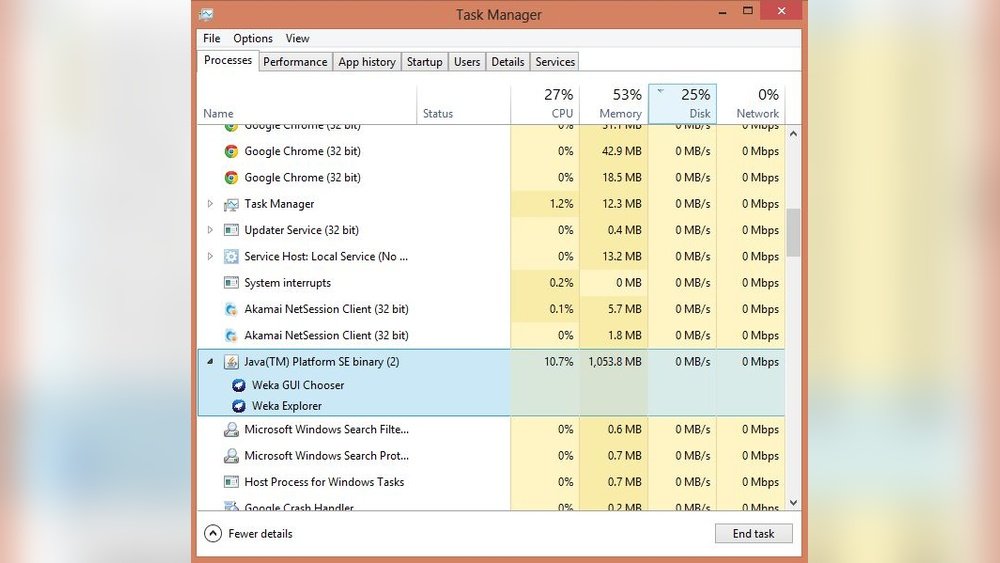The width and height of the screenshot is (1000, 563).
Task: Select the Weka Explorer icon
Action: pos(239,406)
